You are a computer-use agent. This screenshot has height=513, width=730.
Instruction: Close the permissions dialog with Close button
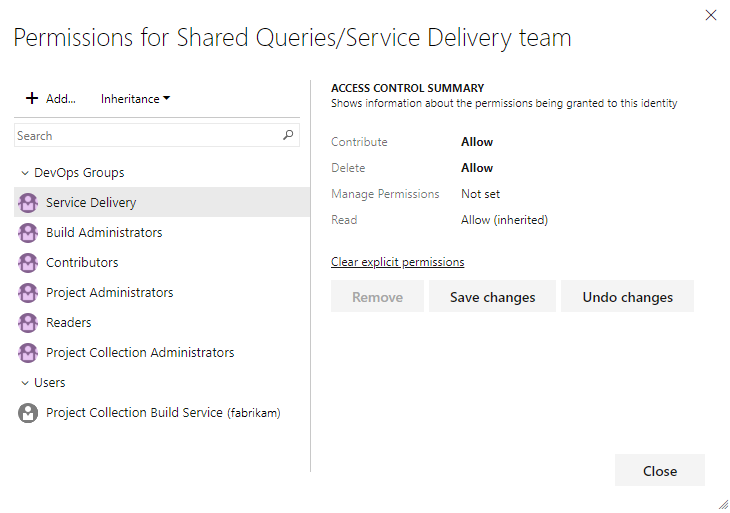659,471
